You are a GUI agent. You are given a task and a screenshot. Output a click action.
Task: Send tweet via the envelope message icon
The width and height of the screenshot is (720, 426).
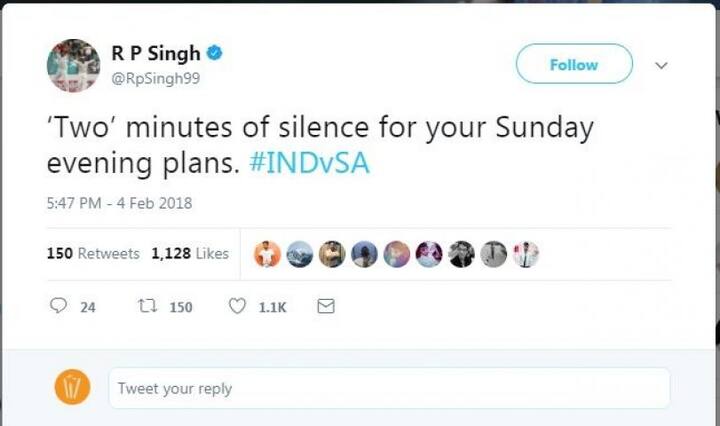pyautogui.click(x=326, y=306)
